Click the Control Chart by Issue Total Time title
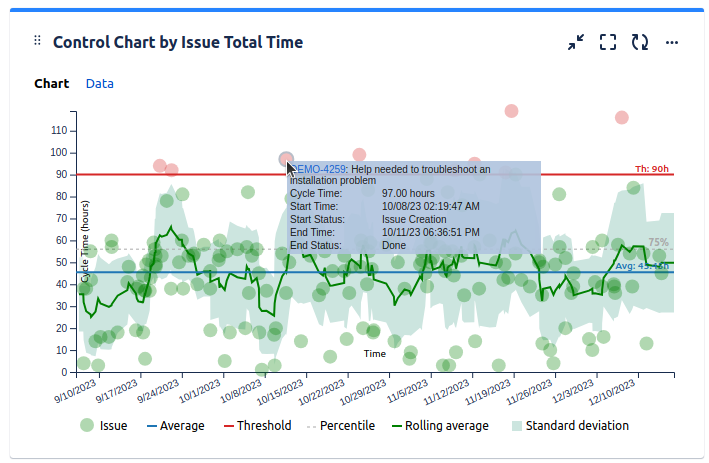The height and width of the screenshot is (463, 709). pos(178,42)
